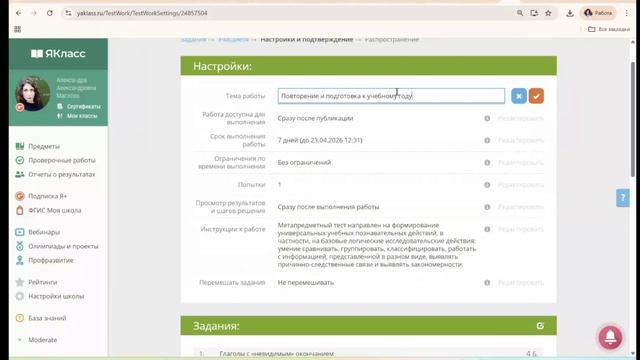Click info icon for Срок выполнения работы

(487, 140)
